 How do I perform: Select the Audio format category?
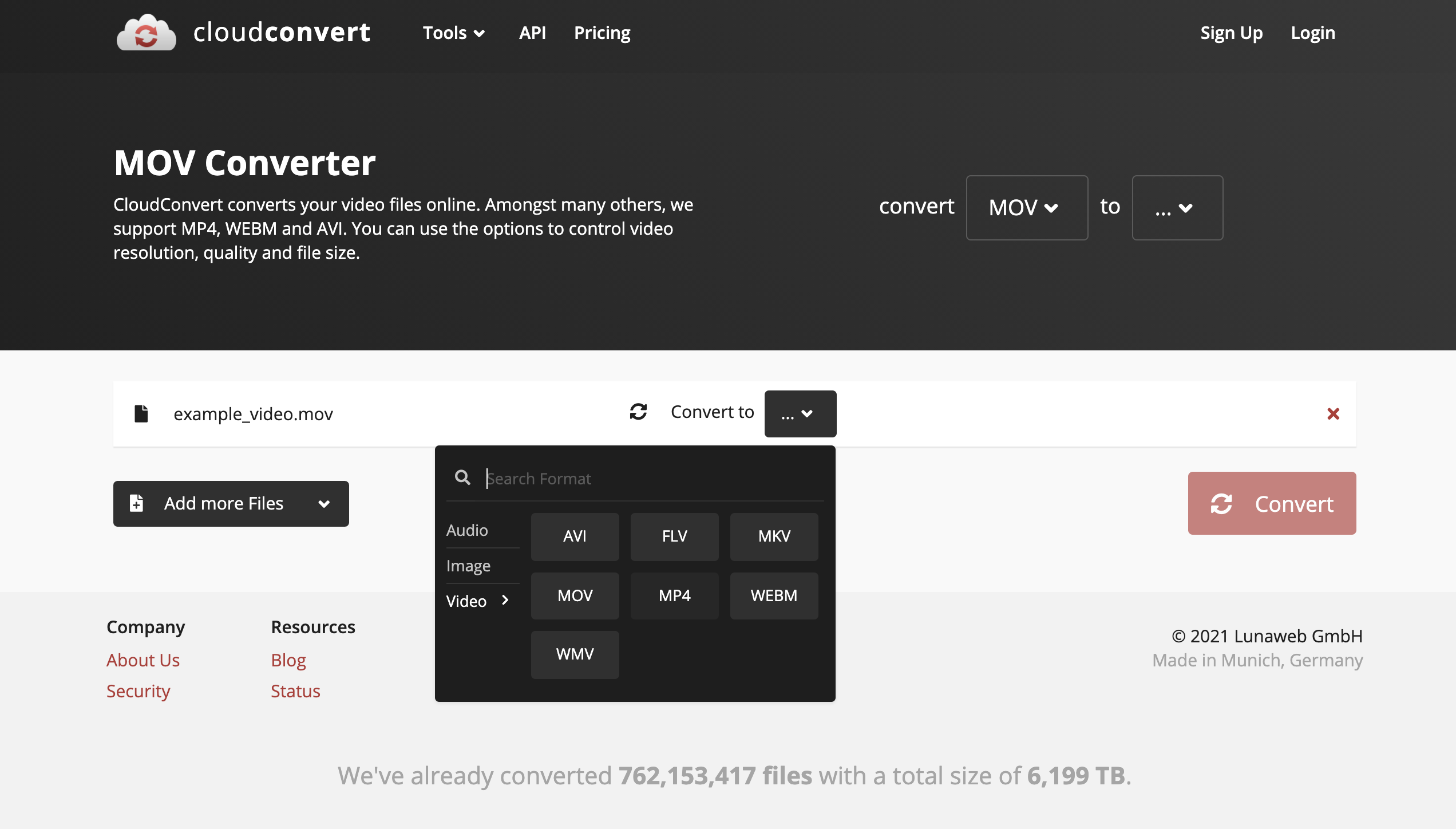(467, 530)
